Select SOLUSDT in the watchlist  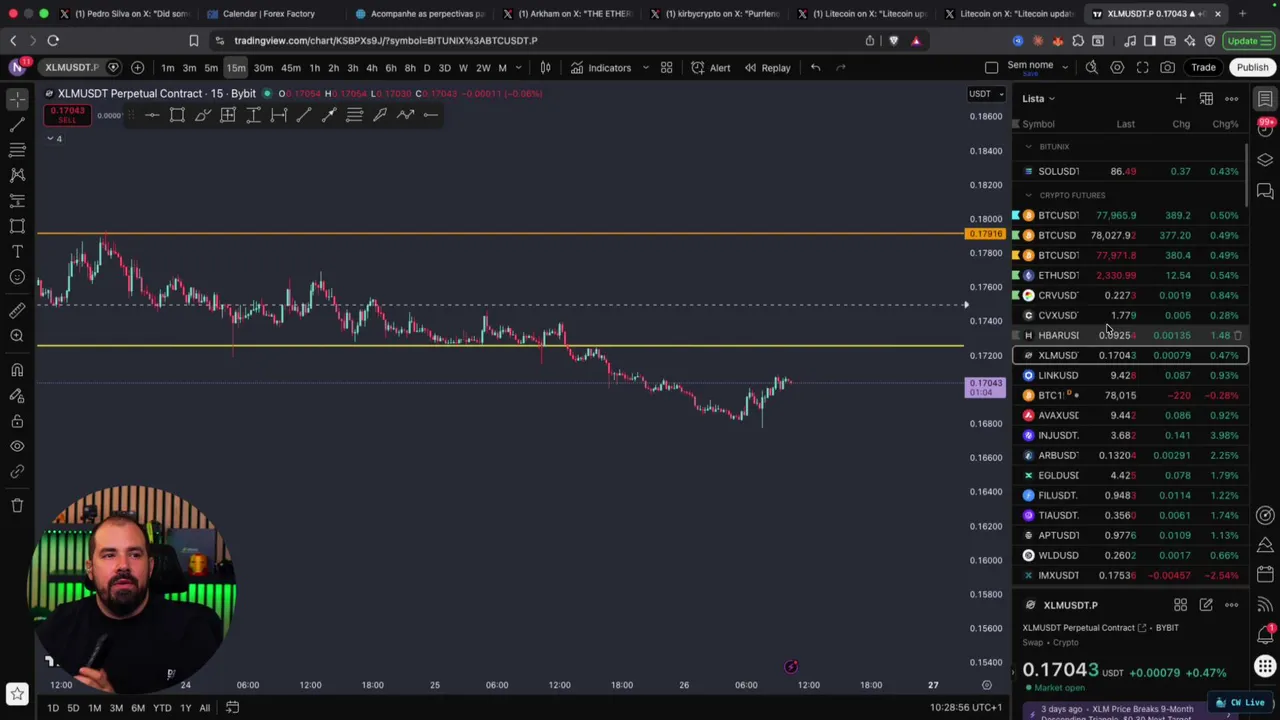(x=1130, y=171)
